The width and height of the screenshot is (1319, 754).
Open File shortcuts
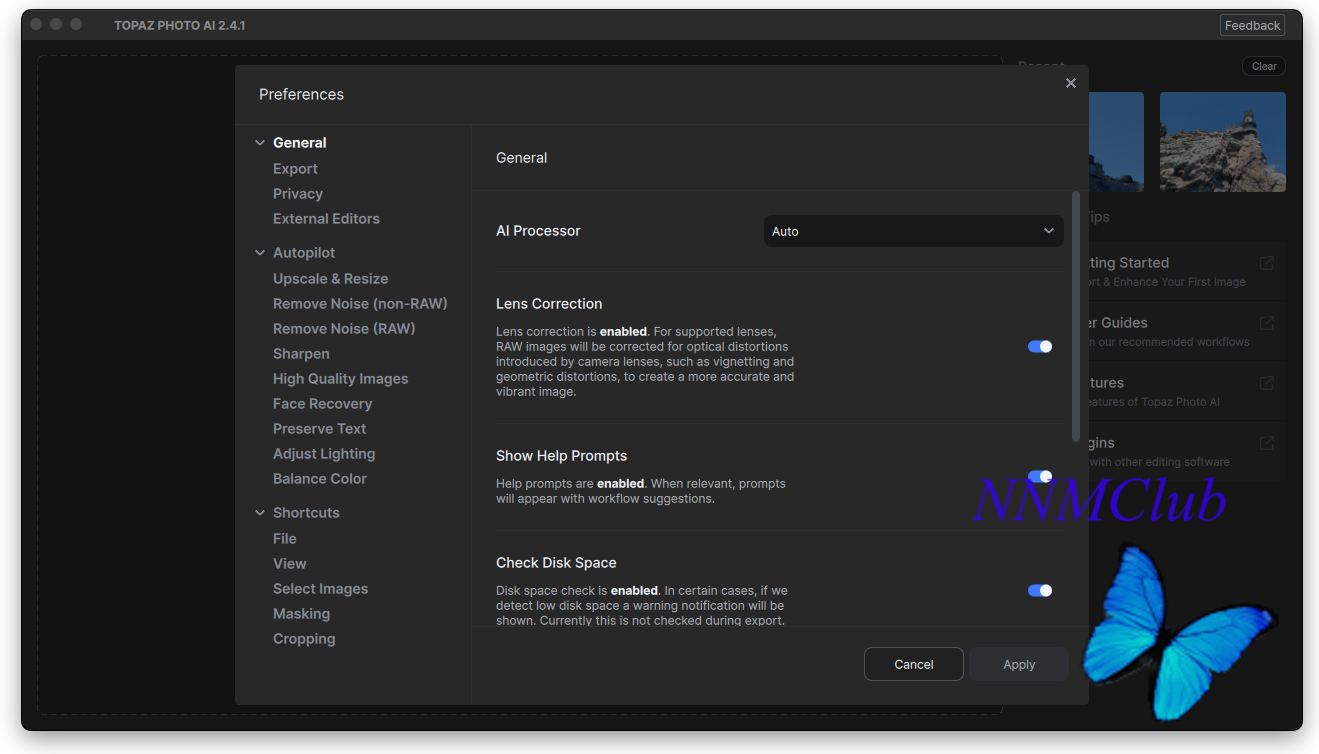click(x=285, y=539)
